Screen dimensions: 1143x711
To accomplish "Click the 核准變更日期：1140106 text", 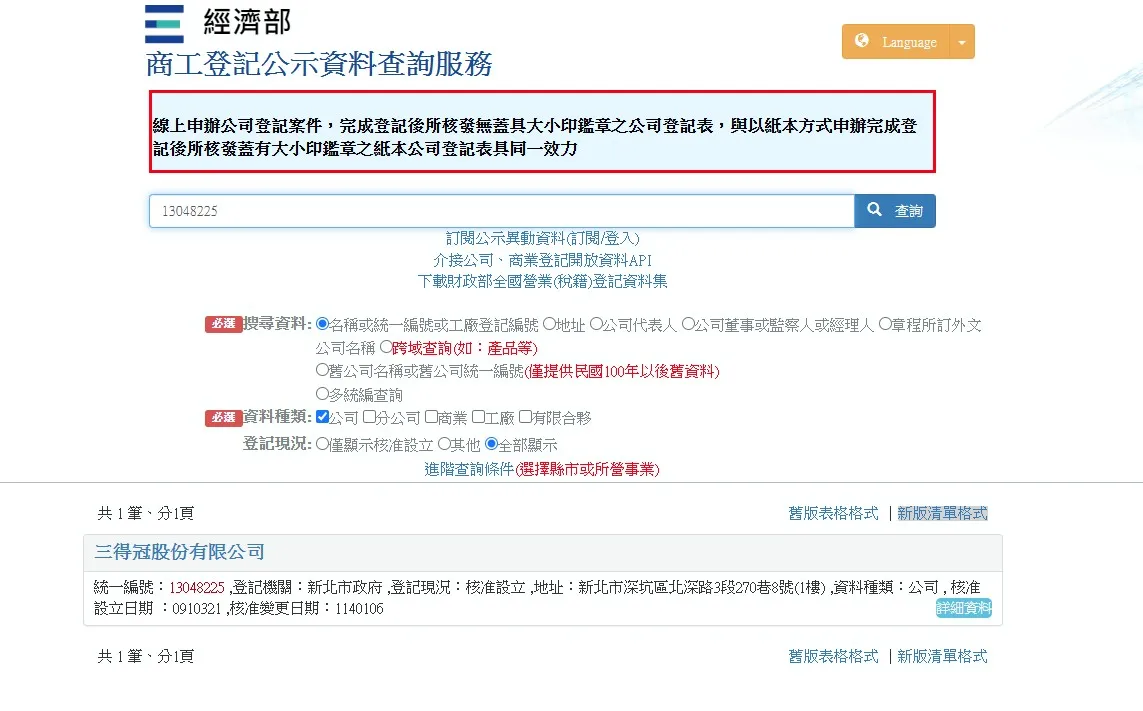I will (x=306, y=608).
